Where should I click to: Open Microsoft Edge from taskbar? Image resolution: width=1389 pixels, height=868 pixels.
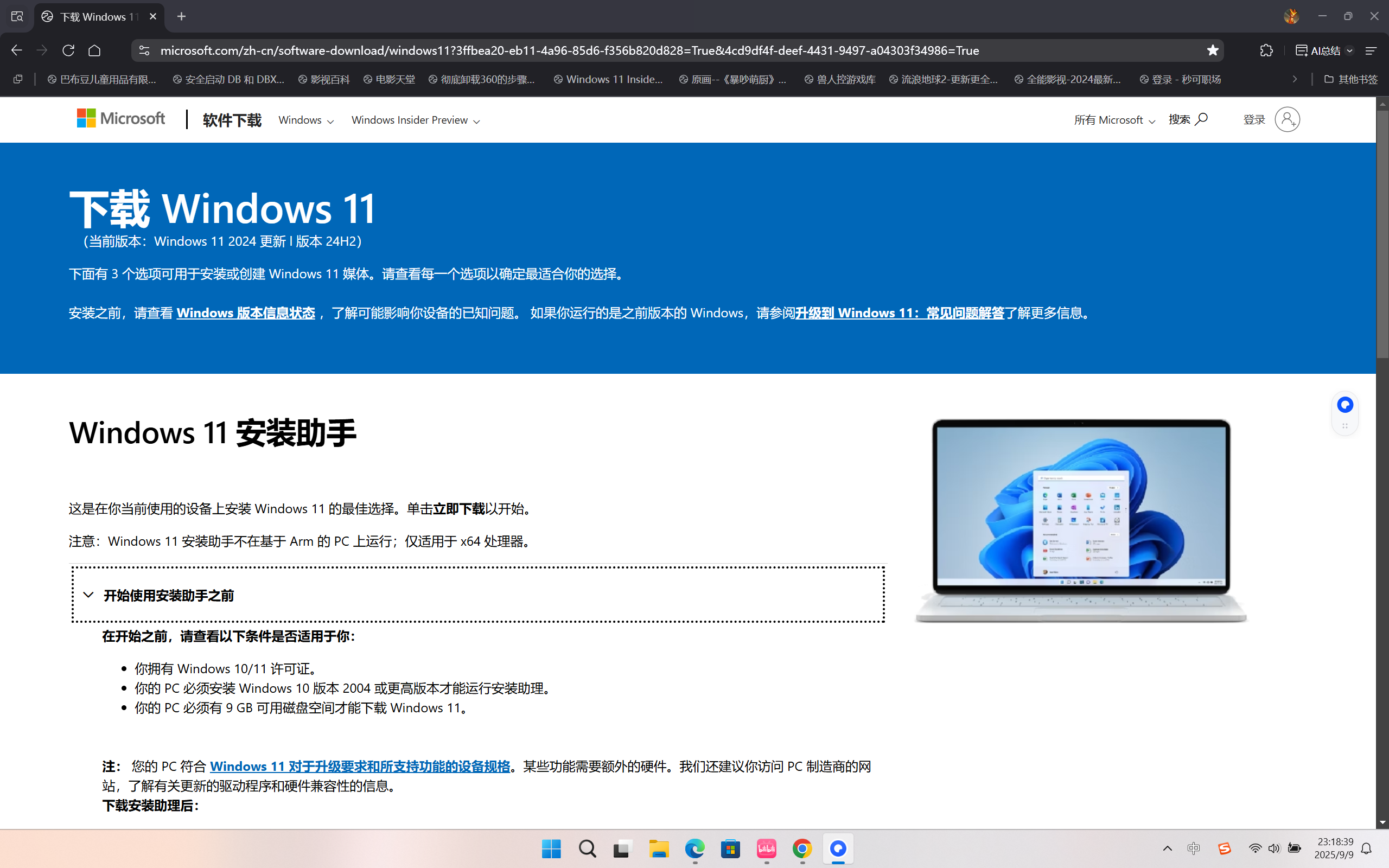[x=694, y=848]
